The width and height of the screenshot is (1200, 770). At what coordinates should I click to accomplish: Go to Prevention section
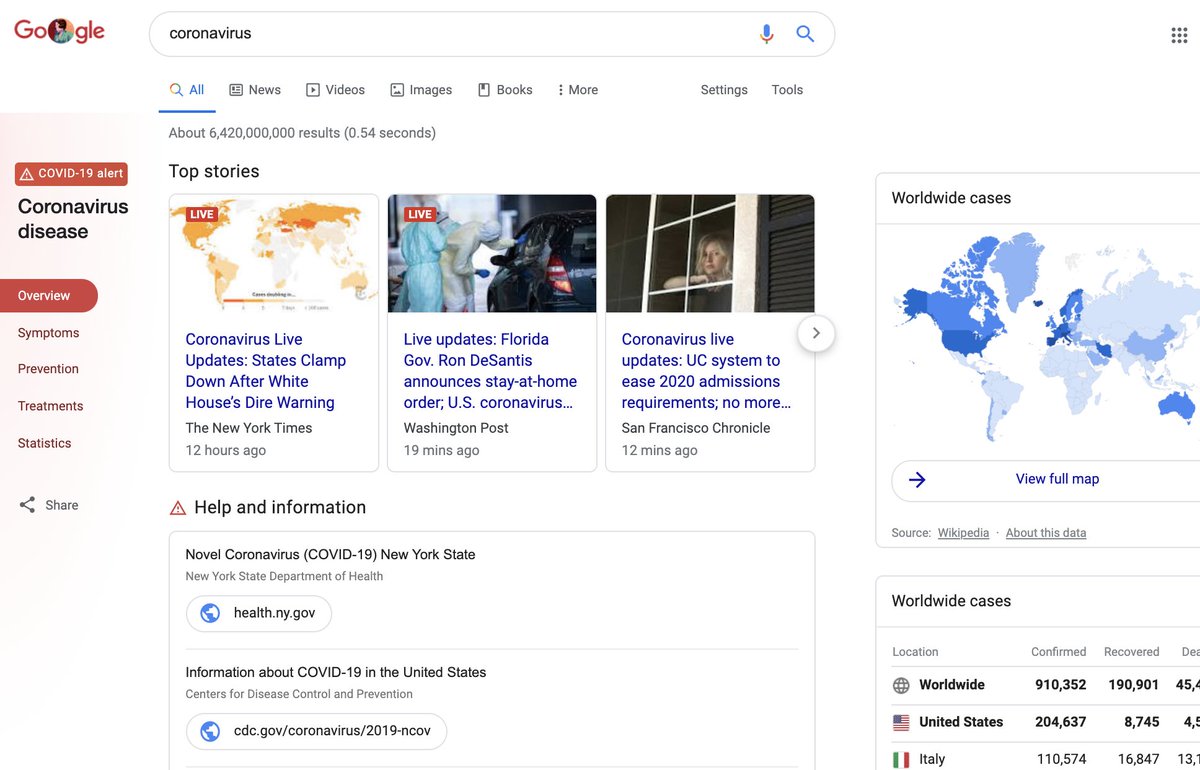(48, 369)
